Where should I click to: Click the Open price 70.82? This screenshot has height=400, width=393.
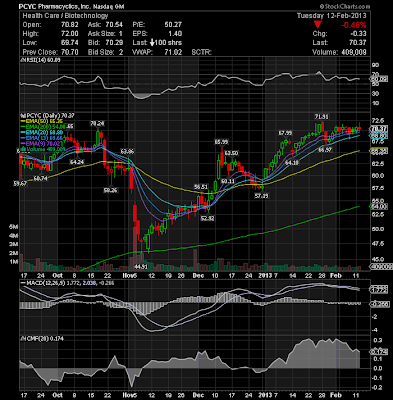(70, 25)
